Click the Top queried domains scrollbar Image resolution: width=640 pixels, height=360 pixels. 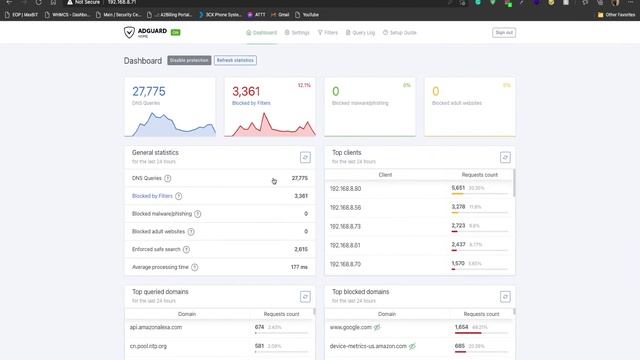(x=314, y=311)
